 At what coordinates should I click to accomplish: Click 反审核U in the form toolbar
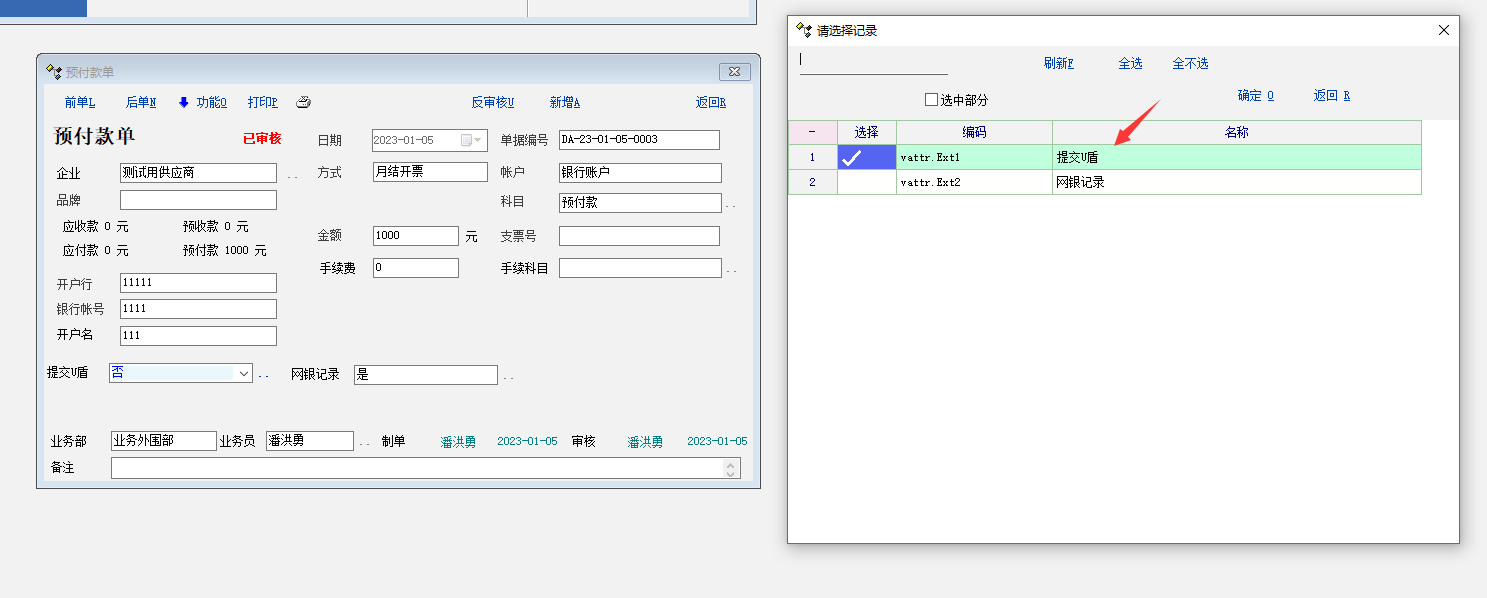pyautogui.click(x=492, y=102)
